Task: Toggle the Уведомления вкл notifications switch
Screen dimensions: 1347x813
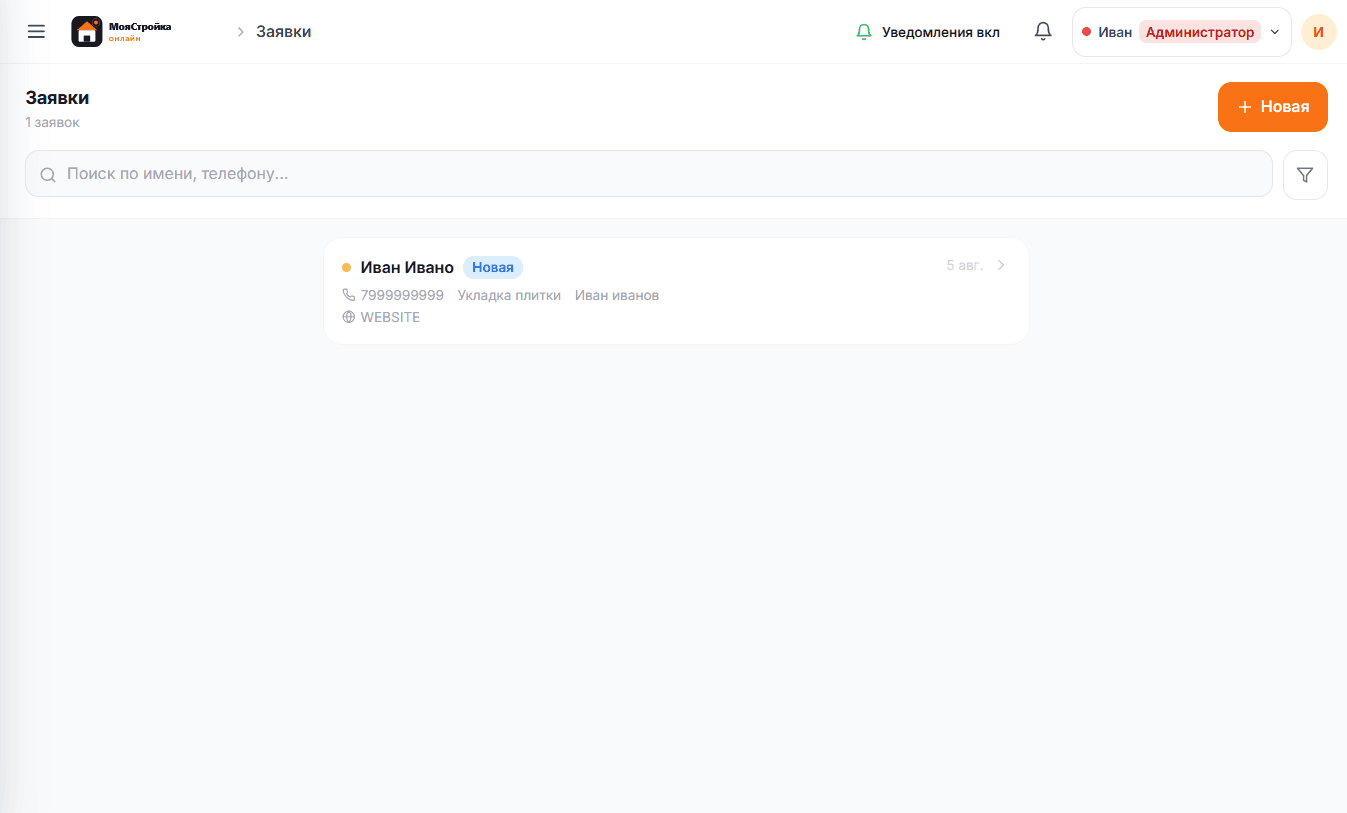Action: point(928,32)
